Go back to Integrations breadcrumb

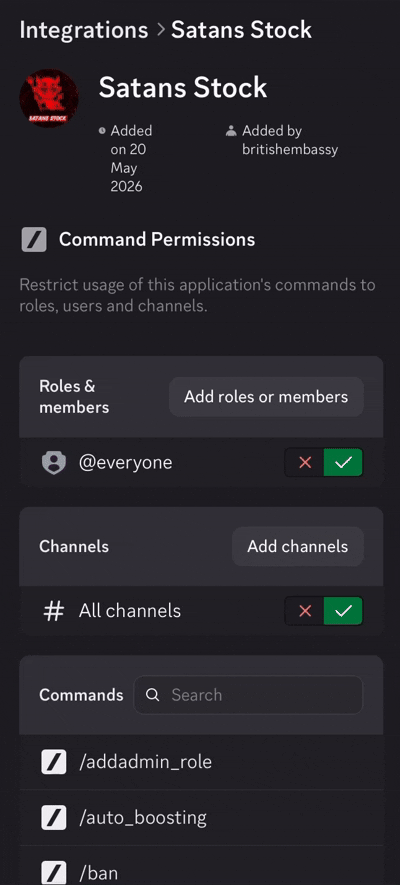coord(84,29)
